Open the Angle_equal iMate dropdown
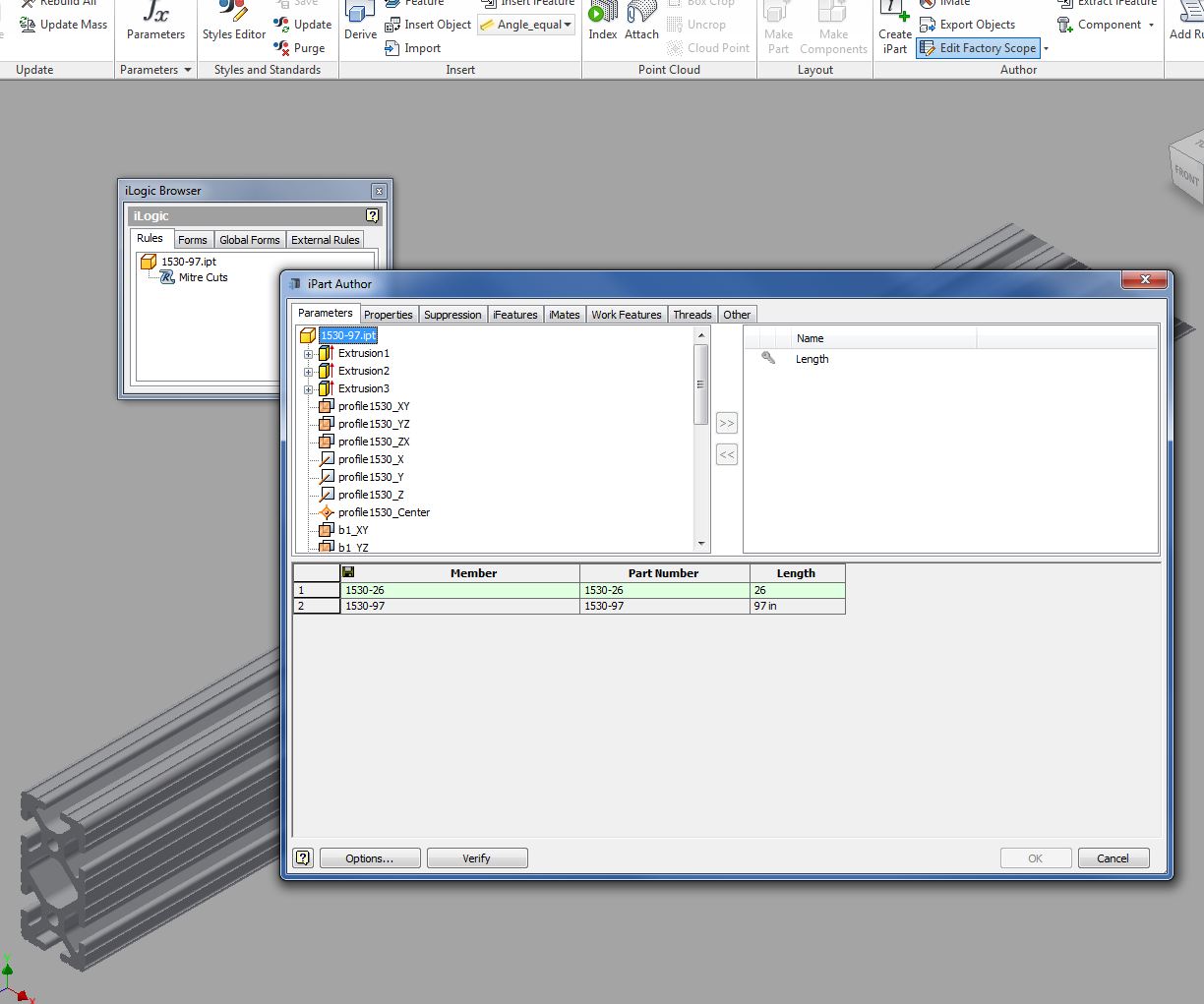This screenshot has width=1204, height=1004. [526, 25]
